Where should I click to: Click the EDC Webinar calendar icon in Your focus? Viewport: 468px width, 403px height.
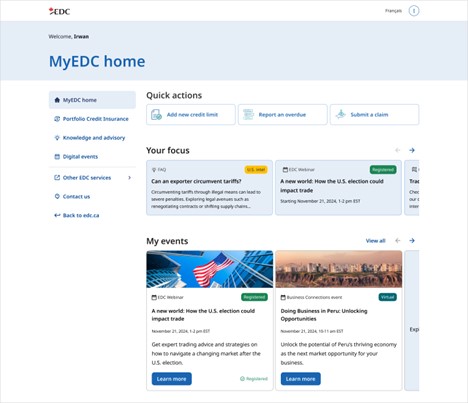[x=285, y=170]
